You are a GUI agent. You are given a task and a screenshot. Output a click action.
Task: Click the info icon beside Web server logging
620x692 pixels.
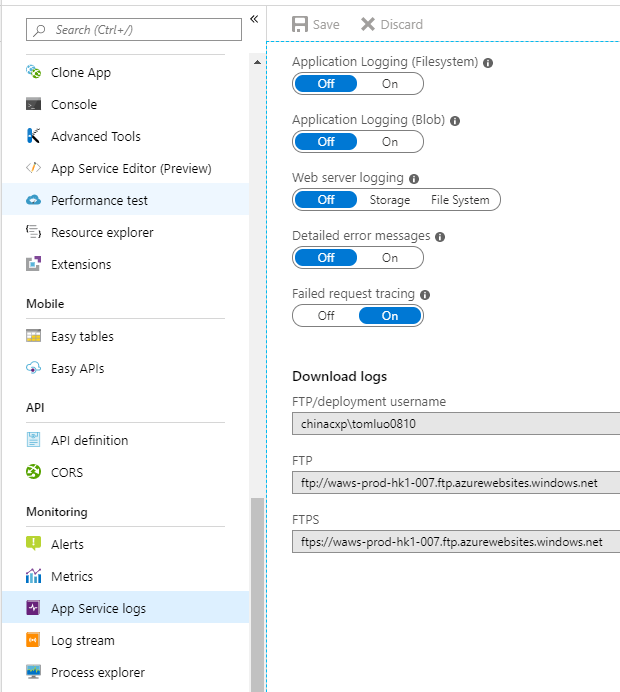coord(414,179)
